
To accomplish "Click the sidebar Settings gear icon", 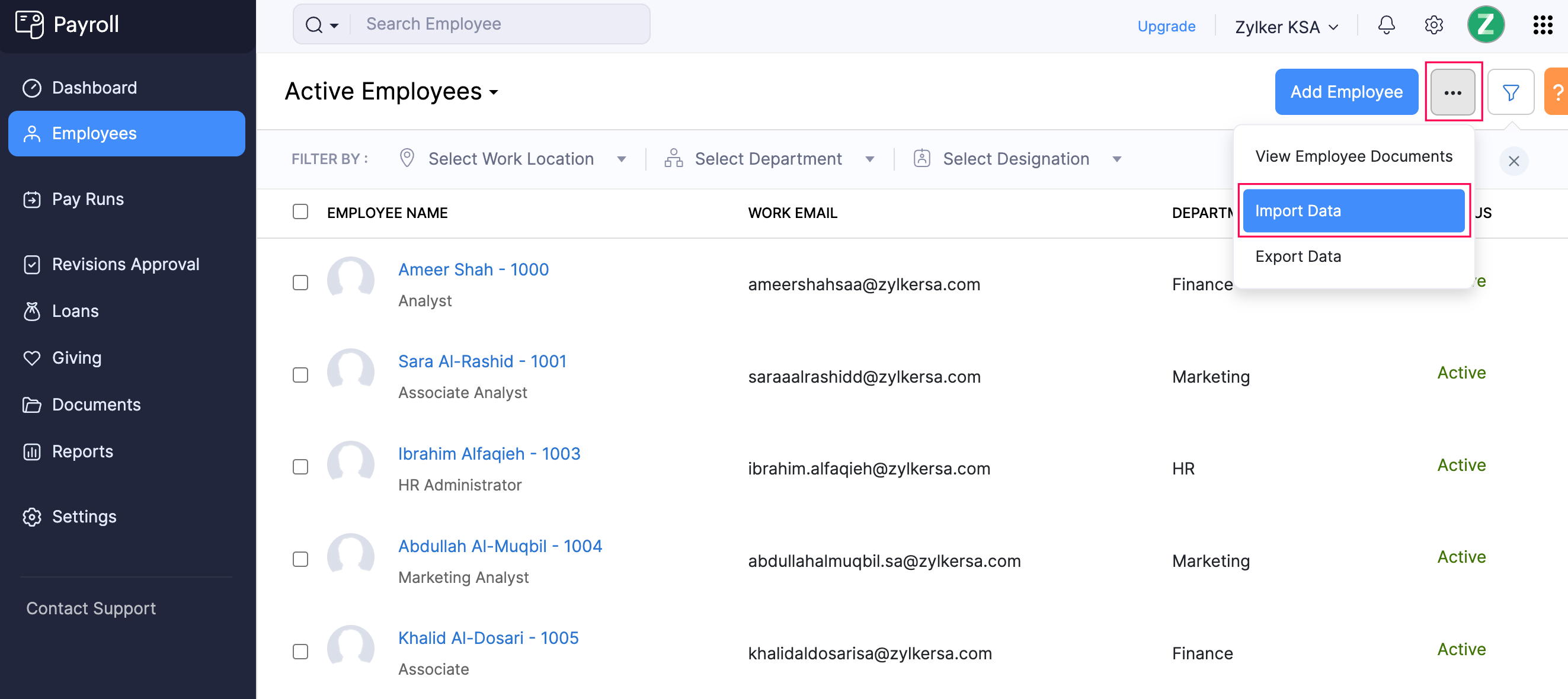I will point(31,517).
